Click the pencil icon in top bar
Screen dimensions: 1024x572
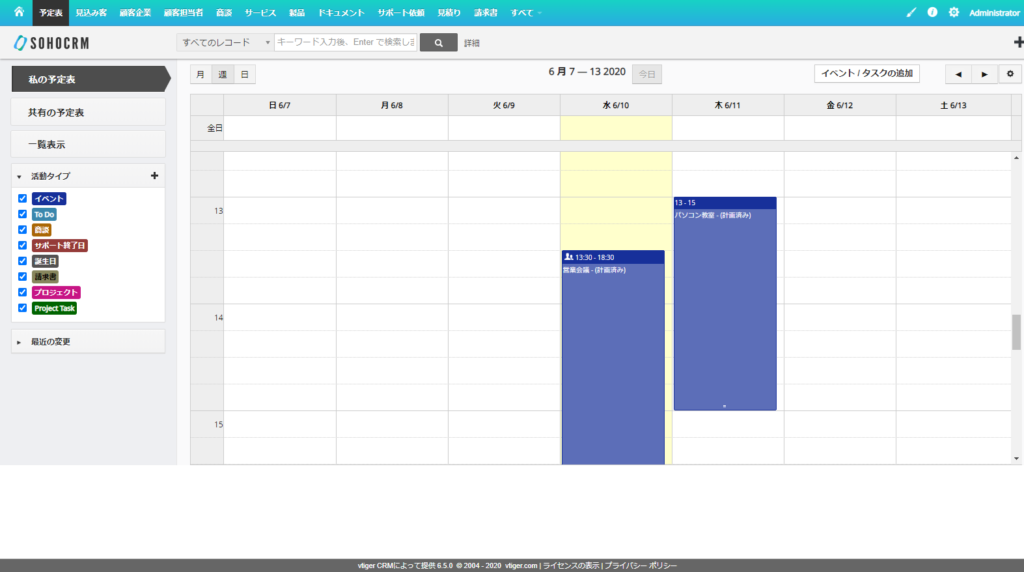click(910, 12)
